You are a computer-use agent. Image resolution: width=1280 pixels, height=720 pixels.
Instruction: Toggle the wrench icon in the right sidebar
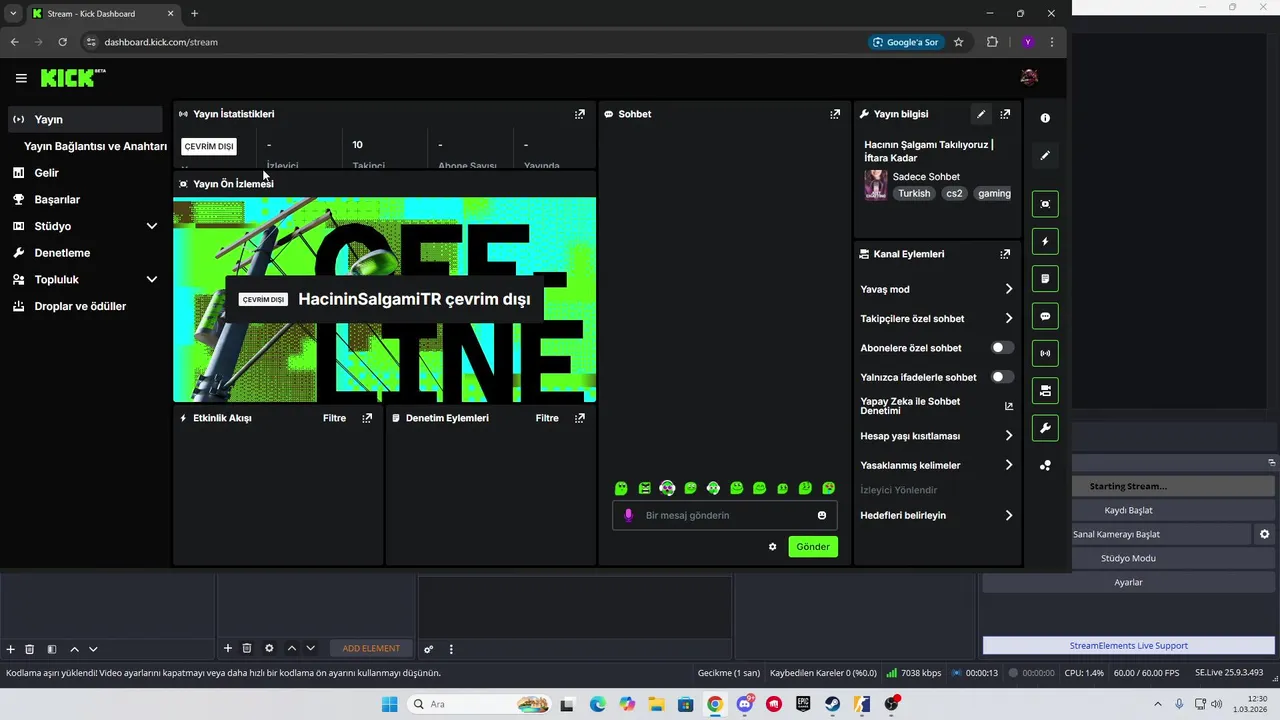point(1045,428)
